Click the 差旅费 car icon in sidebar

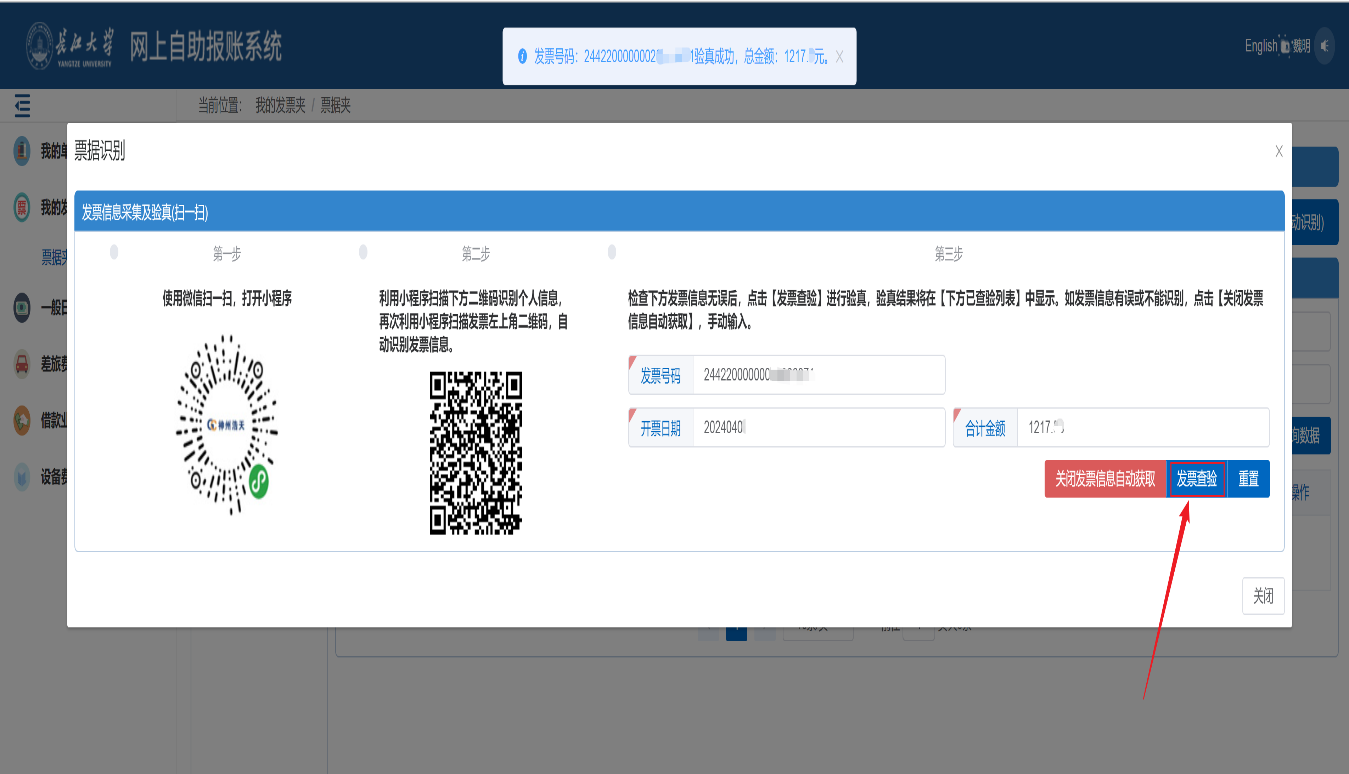click(x=22, y=364)
